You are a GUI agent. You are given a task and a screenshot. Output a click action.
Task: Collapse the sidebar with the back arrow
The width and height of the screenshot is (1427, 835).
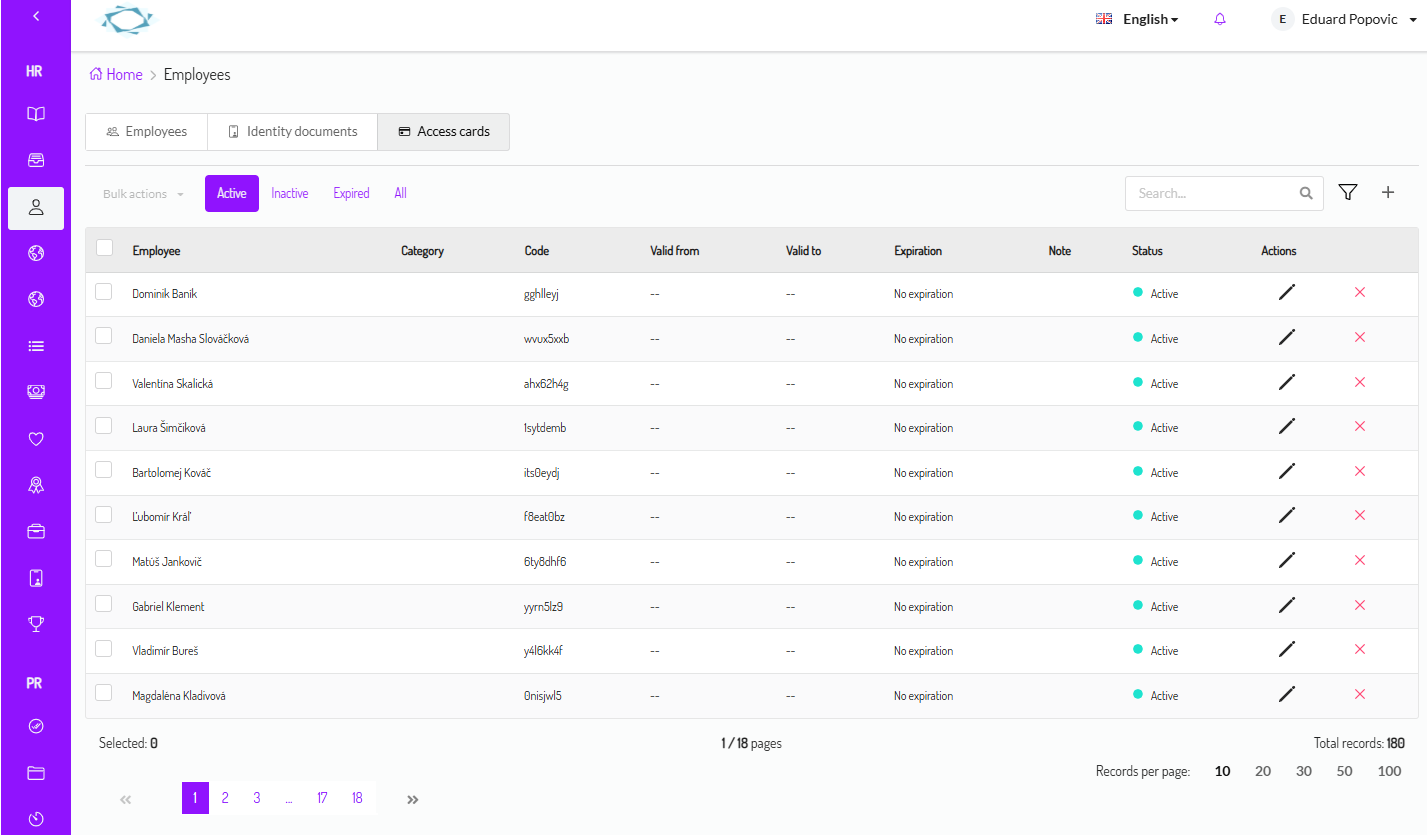36,16
